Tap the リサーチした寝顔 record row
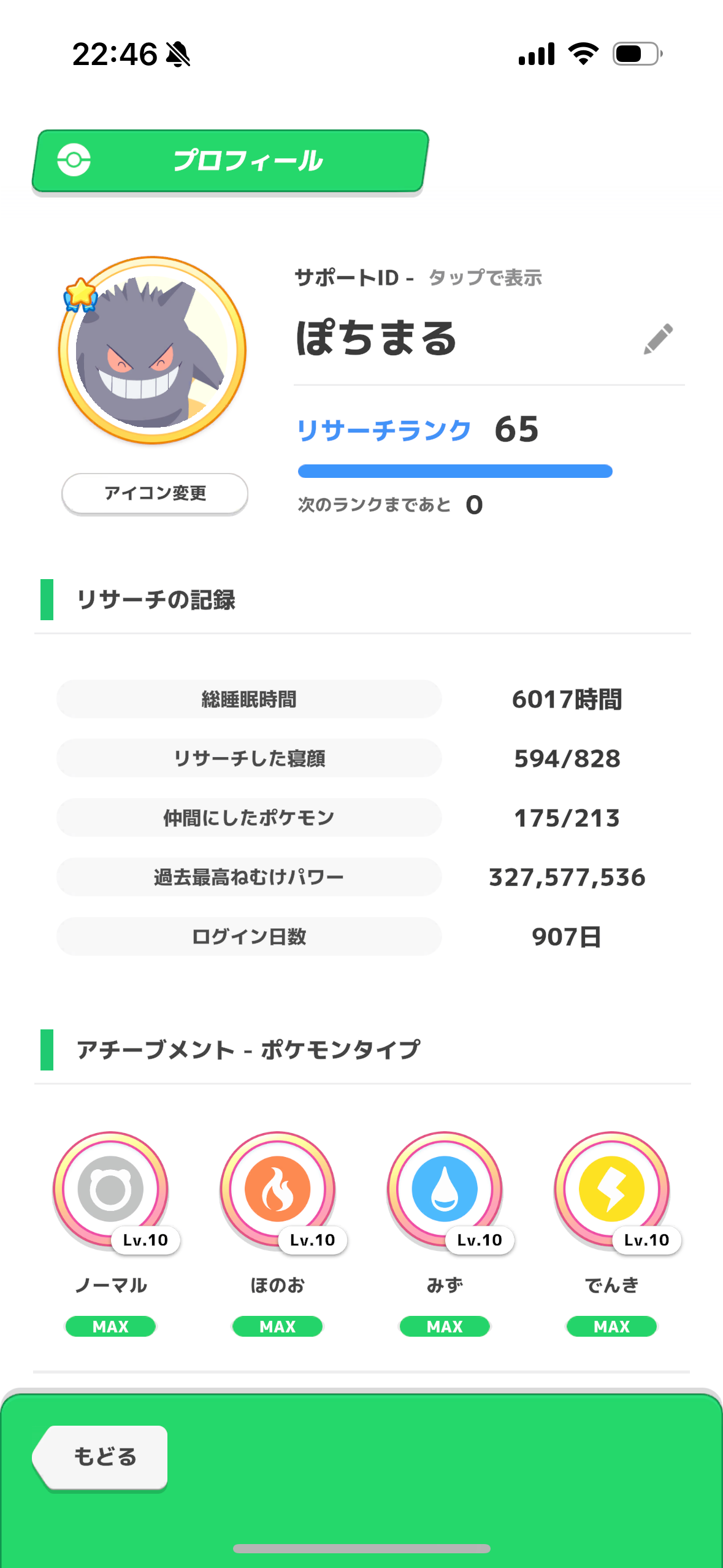Image resolution: width=723 pixels, height=1568 pixels. pos(249,759)
